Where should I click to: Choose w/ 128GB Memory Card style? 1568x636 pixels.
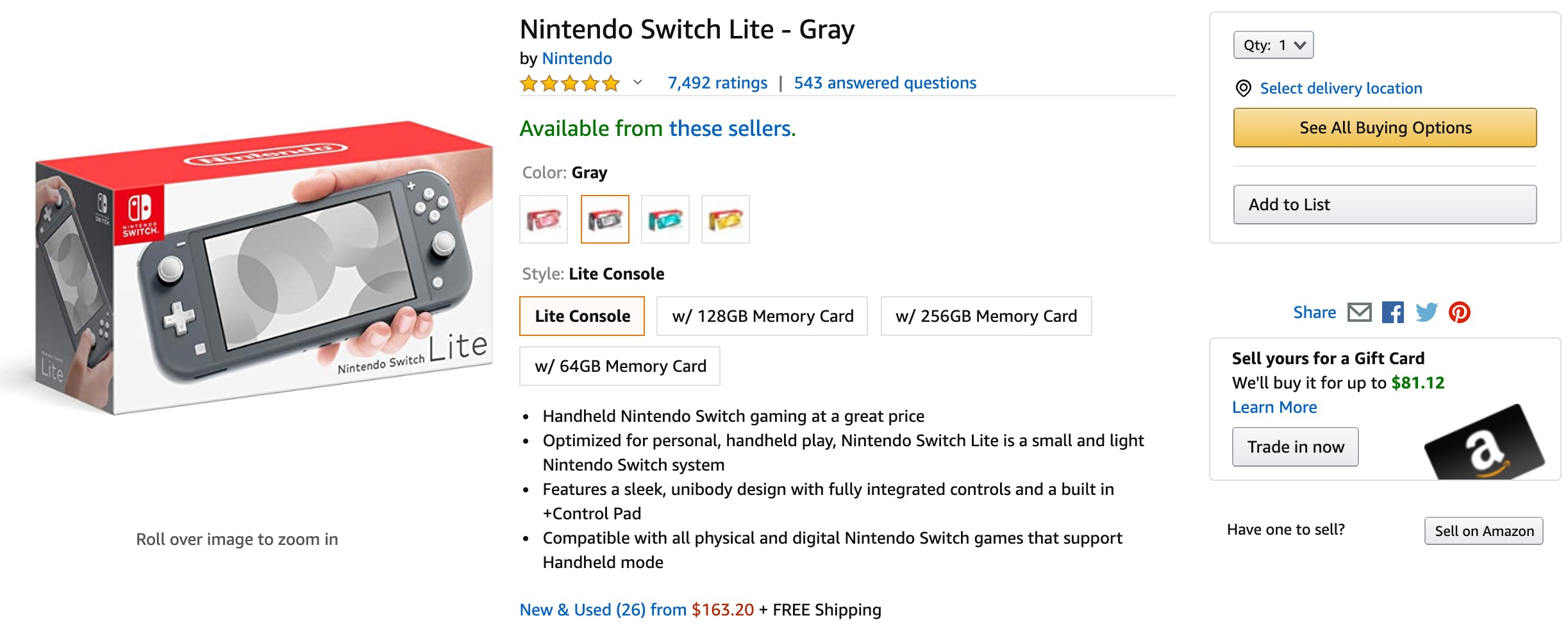tap(762, 316)
